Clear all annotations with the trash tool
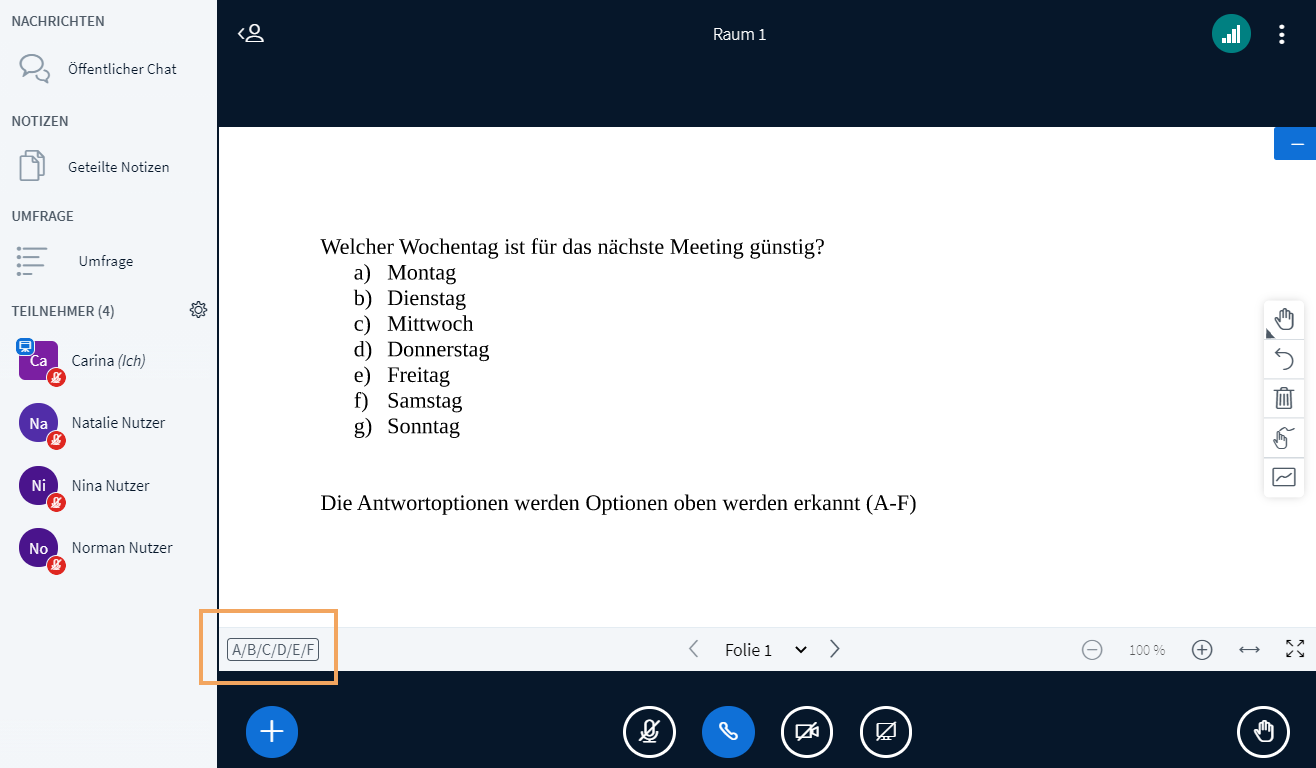Viewport: 1316px width, 768px height. (x=1284, y=398)
